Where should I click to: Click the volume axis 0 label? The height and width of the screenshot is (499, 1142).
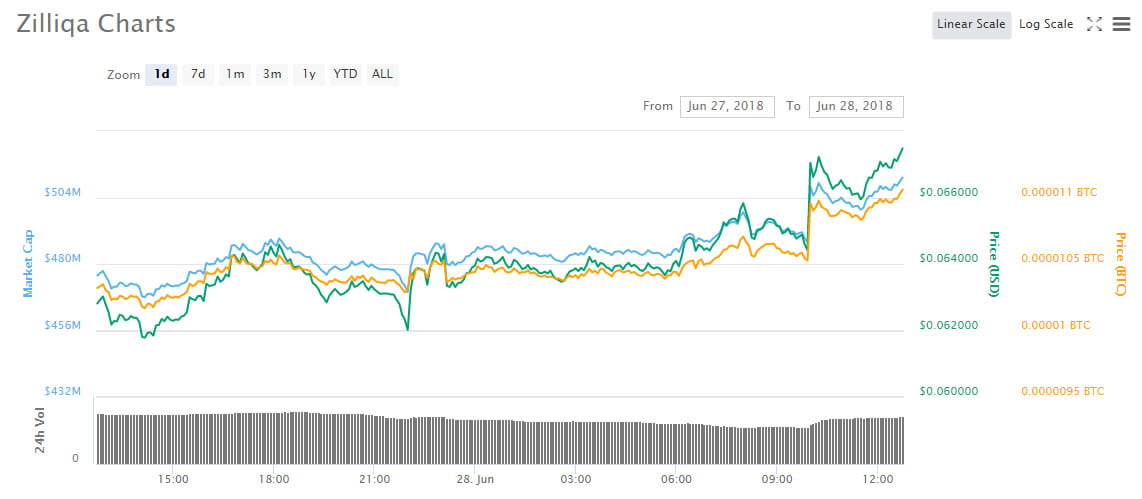pos(76,459)
